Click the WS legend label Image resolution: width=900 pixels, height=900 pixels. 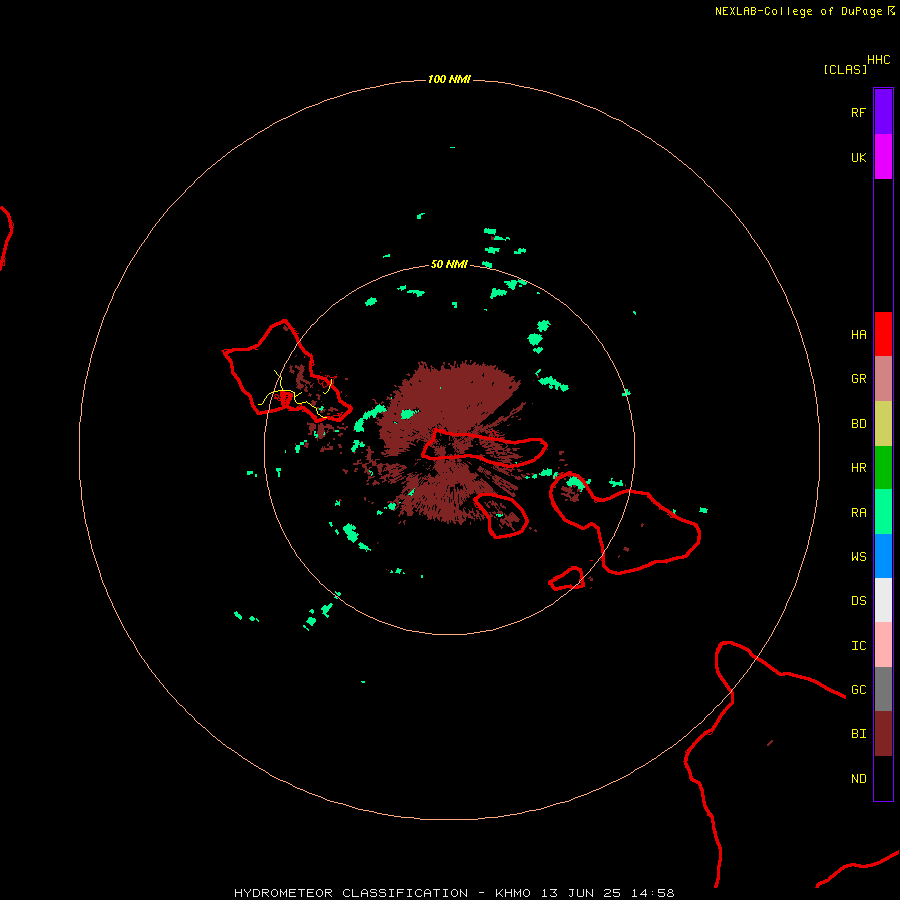pyautogui.click(x=858, y=557)
